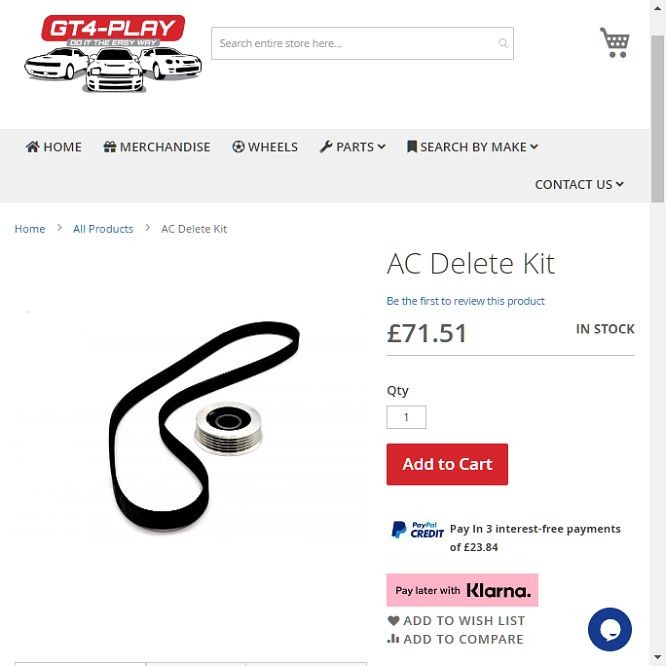Open the Wheels menu item
The height and width of the screenshot is (666, 666).
(x=265, y=147)
